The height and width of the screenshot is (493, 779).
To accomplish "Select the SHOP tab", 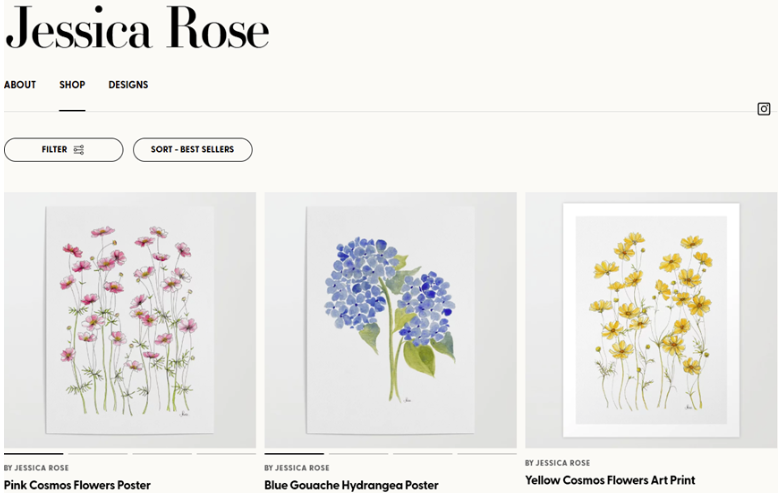I will tap(72, 85).
